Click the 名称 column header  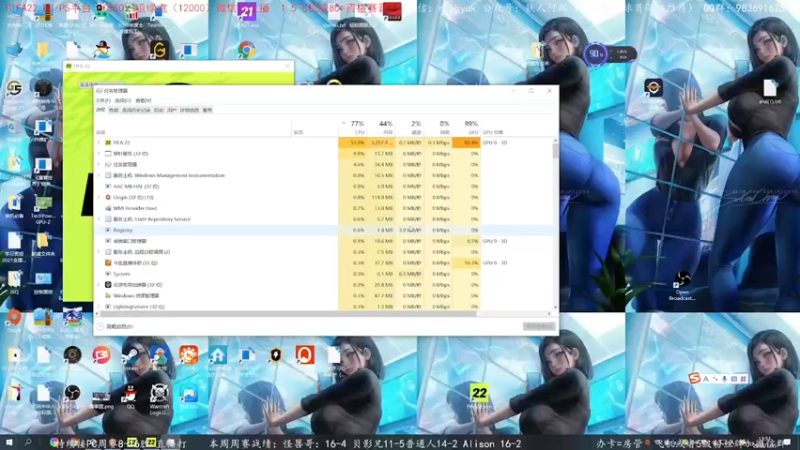pyautogui.click(x=101, y=132)
